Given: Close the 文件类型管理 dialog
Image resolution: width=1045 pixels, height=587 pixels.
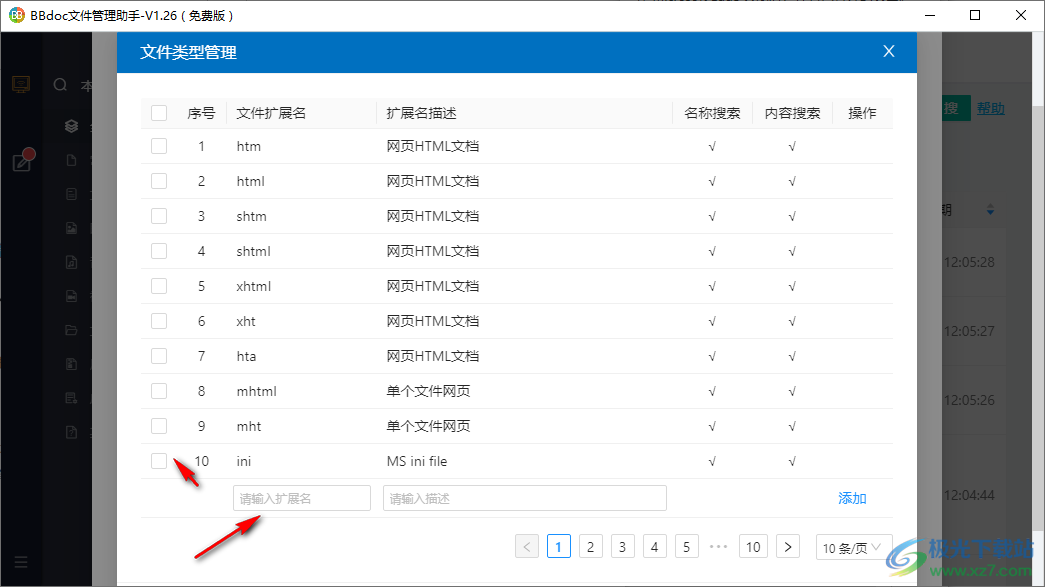Looking at the screenshot, I should (x=888, y=51).
